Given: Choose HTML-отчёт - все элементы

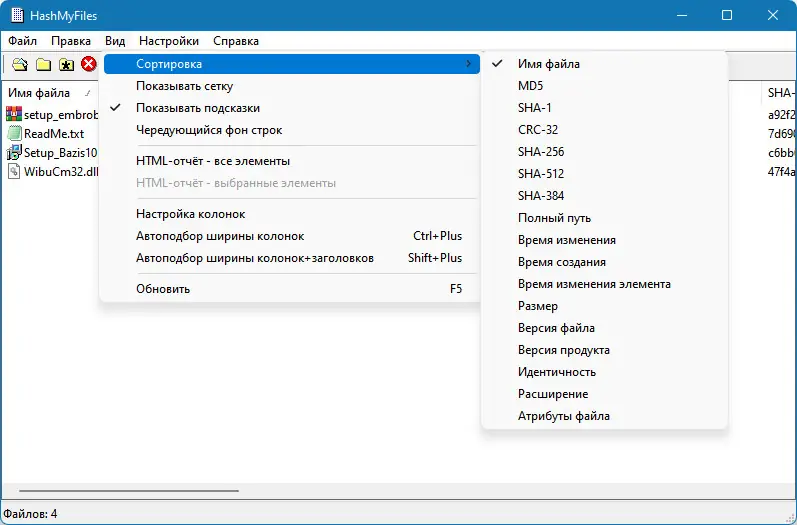Looking at the screenshot, I should (x=291, y=161).
